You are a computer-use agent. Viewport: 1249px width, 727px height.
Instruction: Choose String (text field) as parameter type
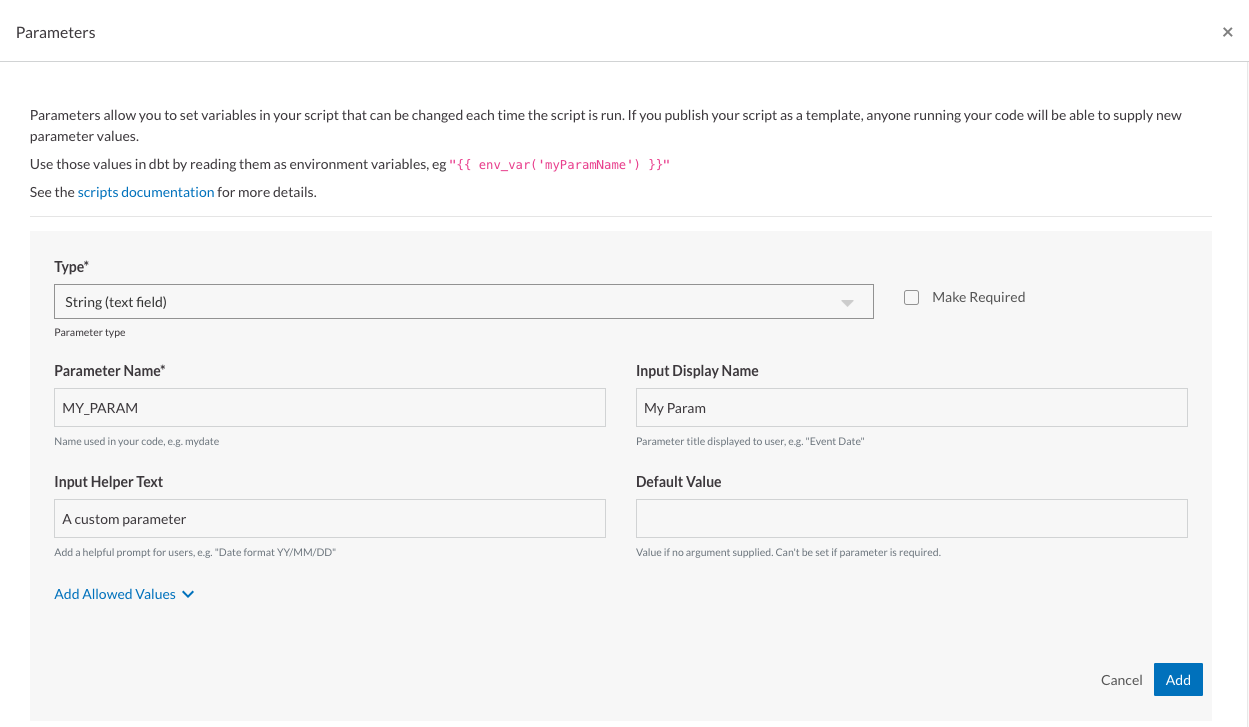(463, 301)
